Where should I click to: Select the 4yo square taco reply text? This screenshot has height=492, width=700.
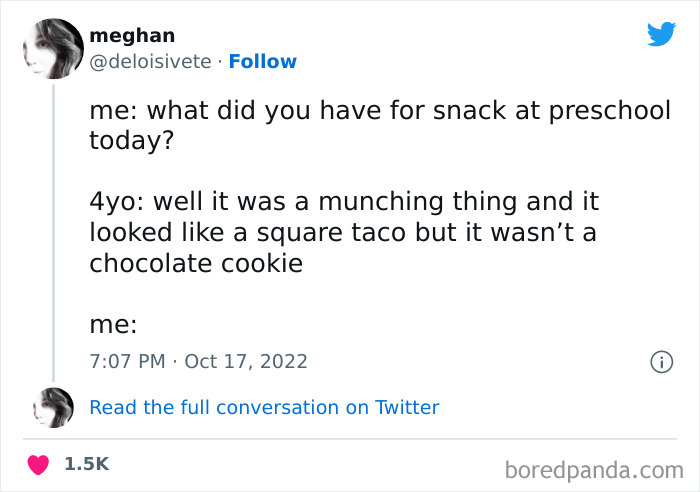[x=344, y=232]
